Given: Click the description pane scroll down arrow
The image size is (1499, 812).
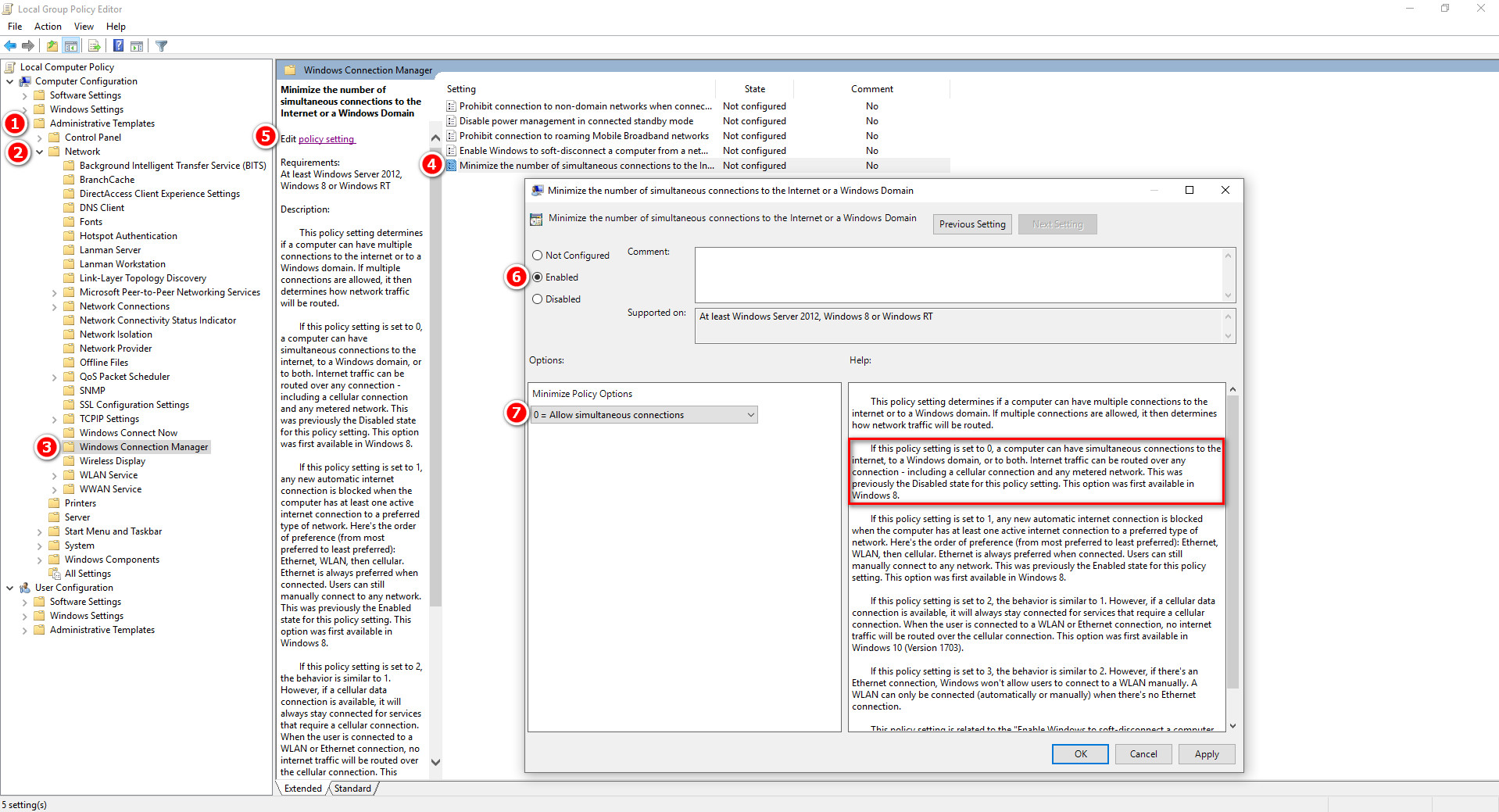Looking at the screenshot, I should pyautogui.click(x=435, y=762).
